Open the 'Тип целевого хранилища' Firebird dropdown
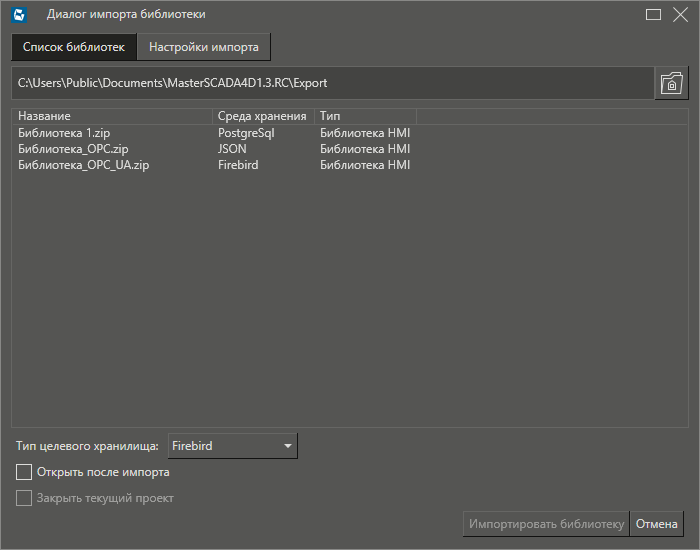This screenshot has height=550, width=700. (232, 445)
